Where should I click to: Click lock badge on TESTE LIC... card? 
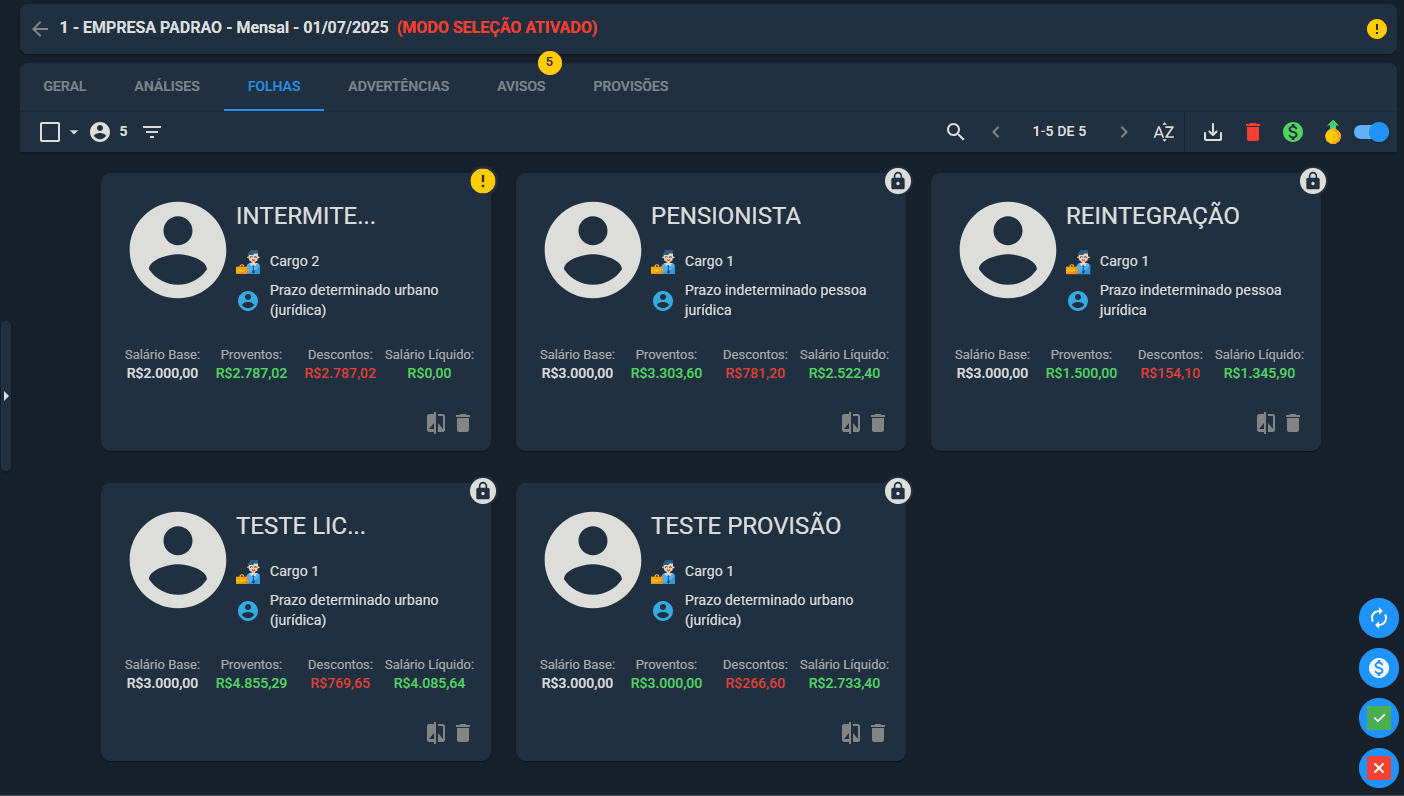tap(483, 491)
